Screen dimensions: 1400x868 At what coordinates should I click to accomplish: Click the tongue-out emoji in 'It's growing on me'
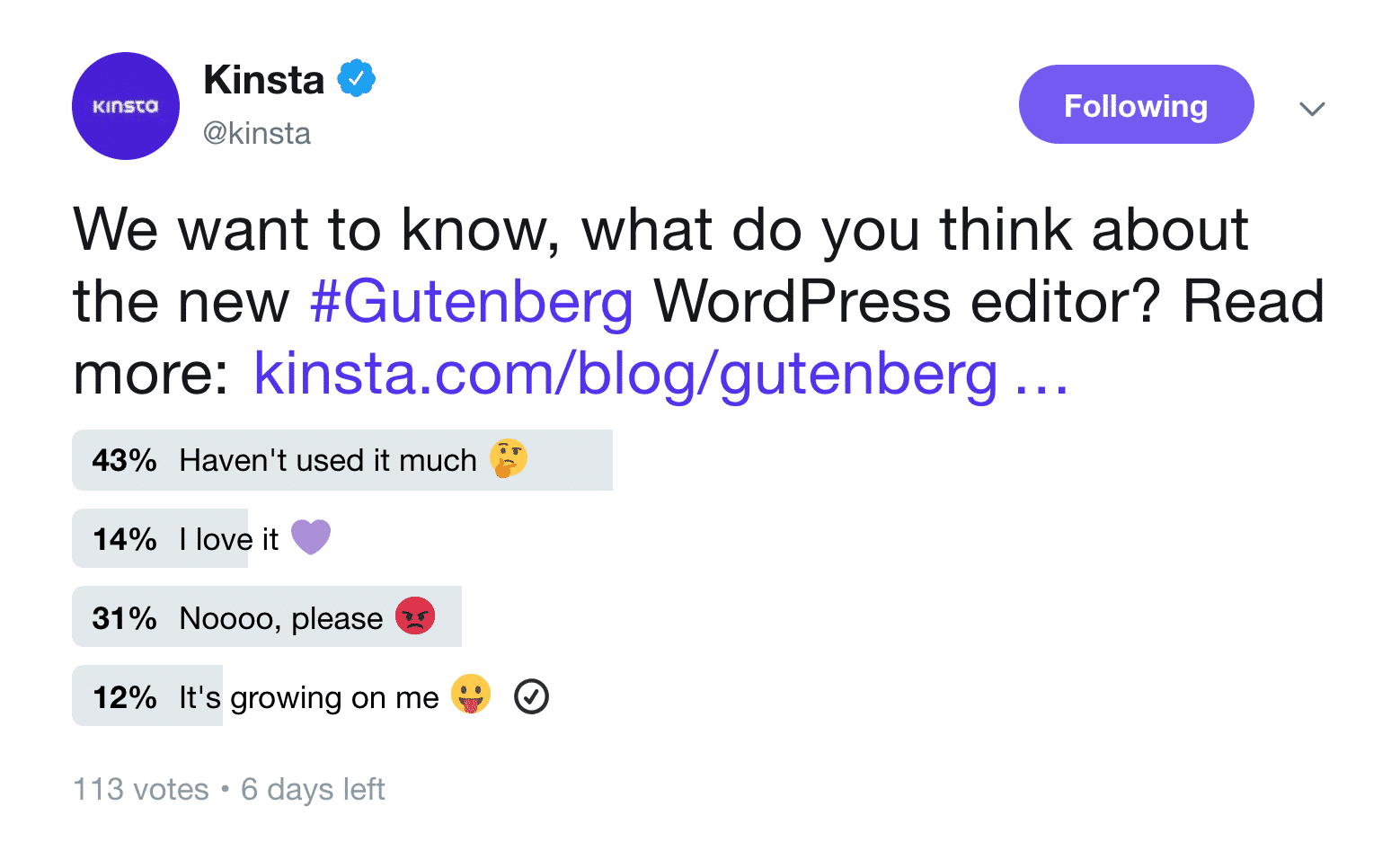point(470,695)
